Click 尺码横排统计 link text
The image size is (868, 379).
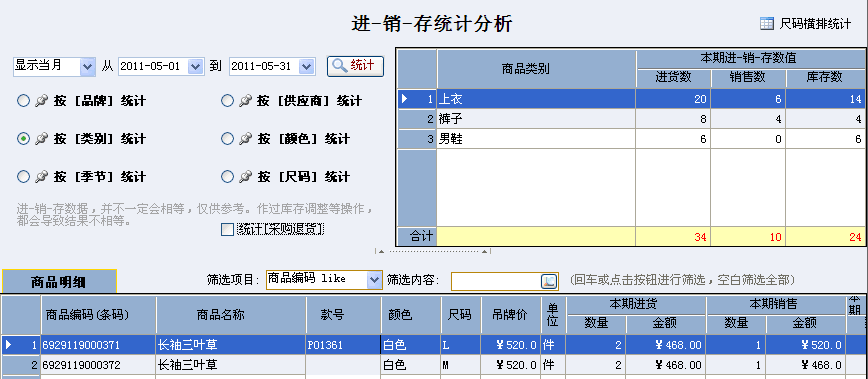point(815,24)
